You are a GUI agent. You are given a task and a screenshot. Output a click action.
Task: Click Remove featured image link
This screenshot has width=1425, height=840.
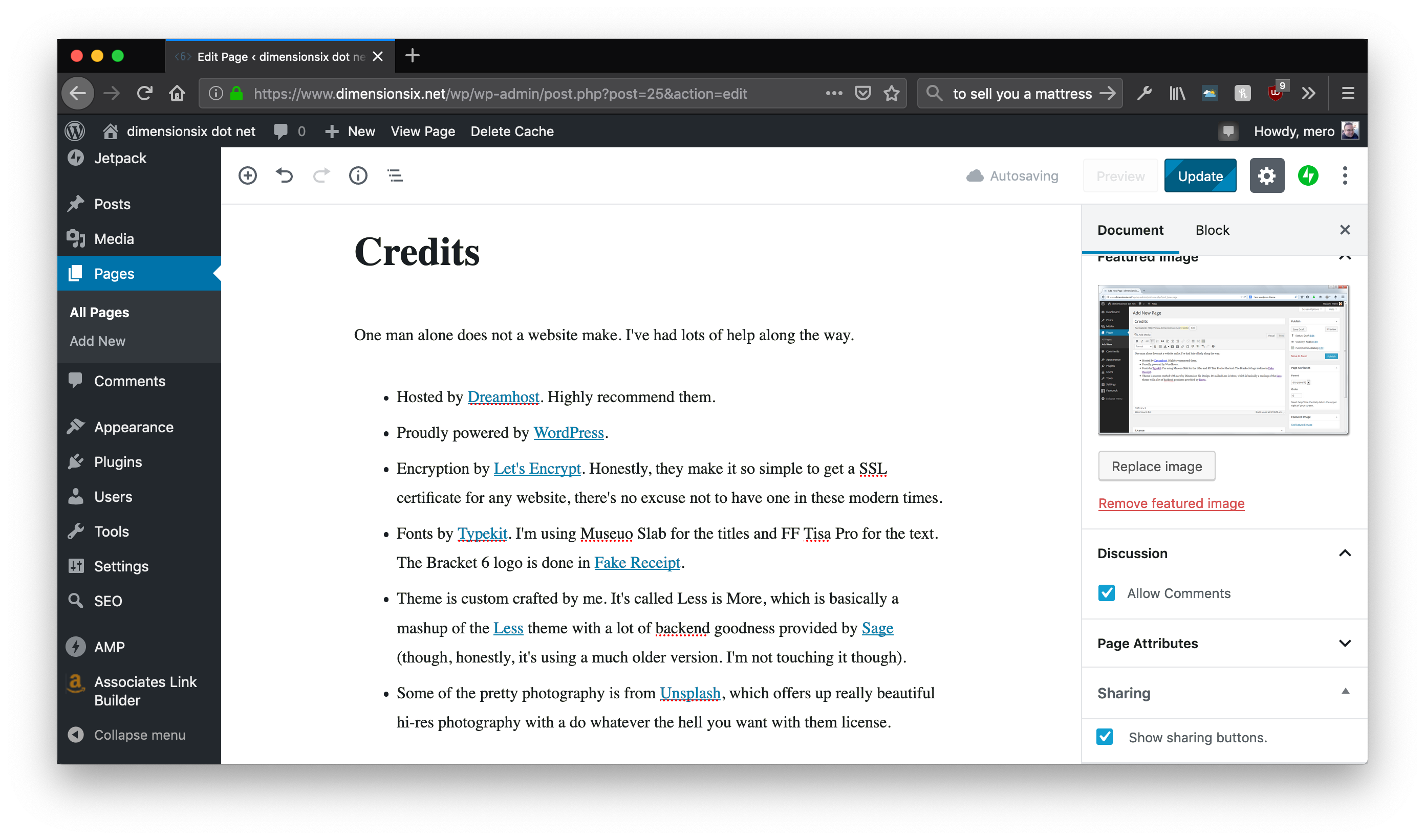click(1171, 503)
